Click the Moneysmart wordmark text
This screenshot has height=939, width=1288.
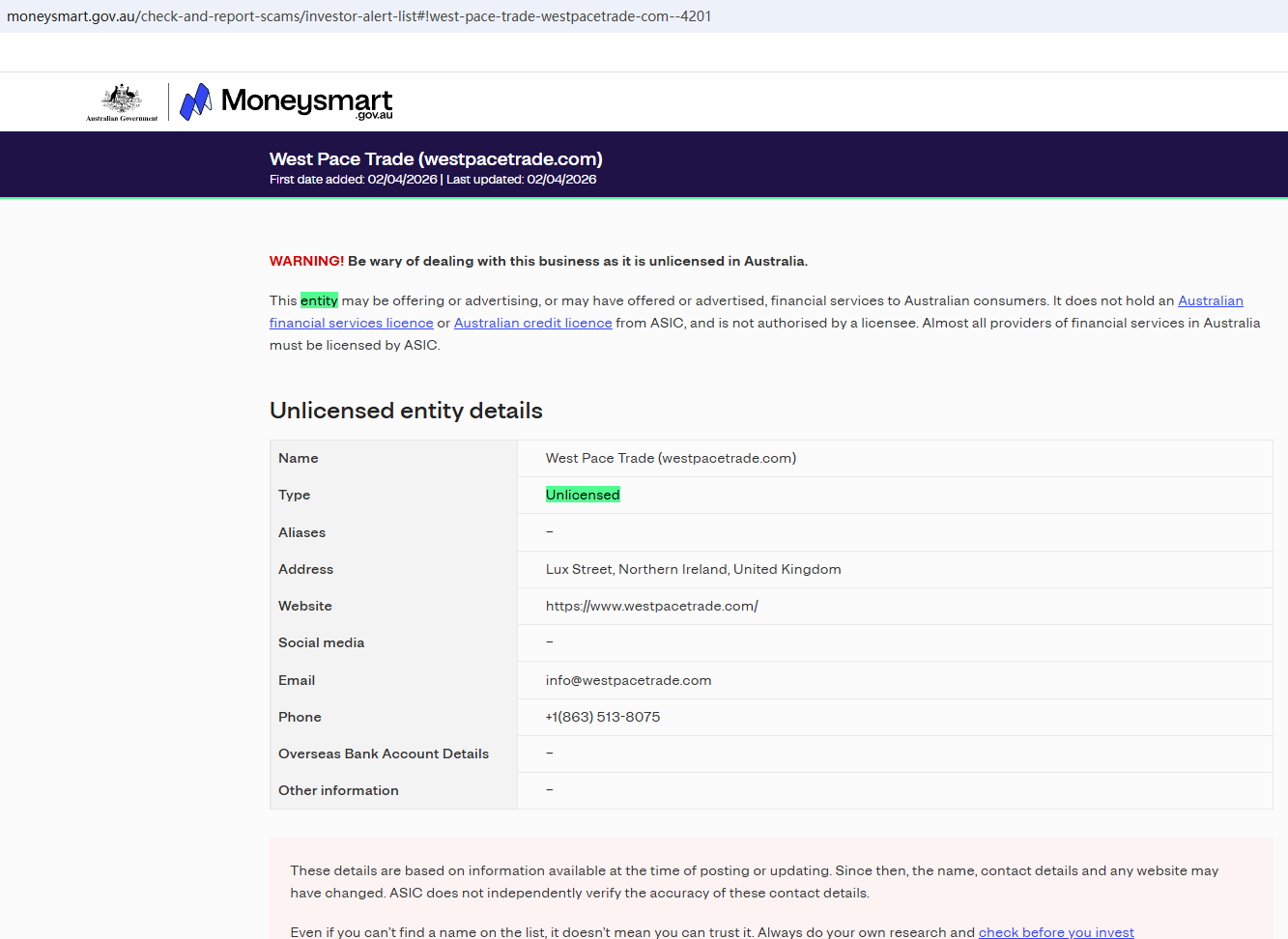307,101
